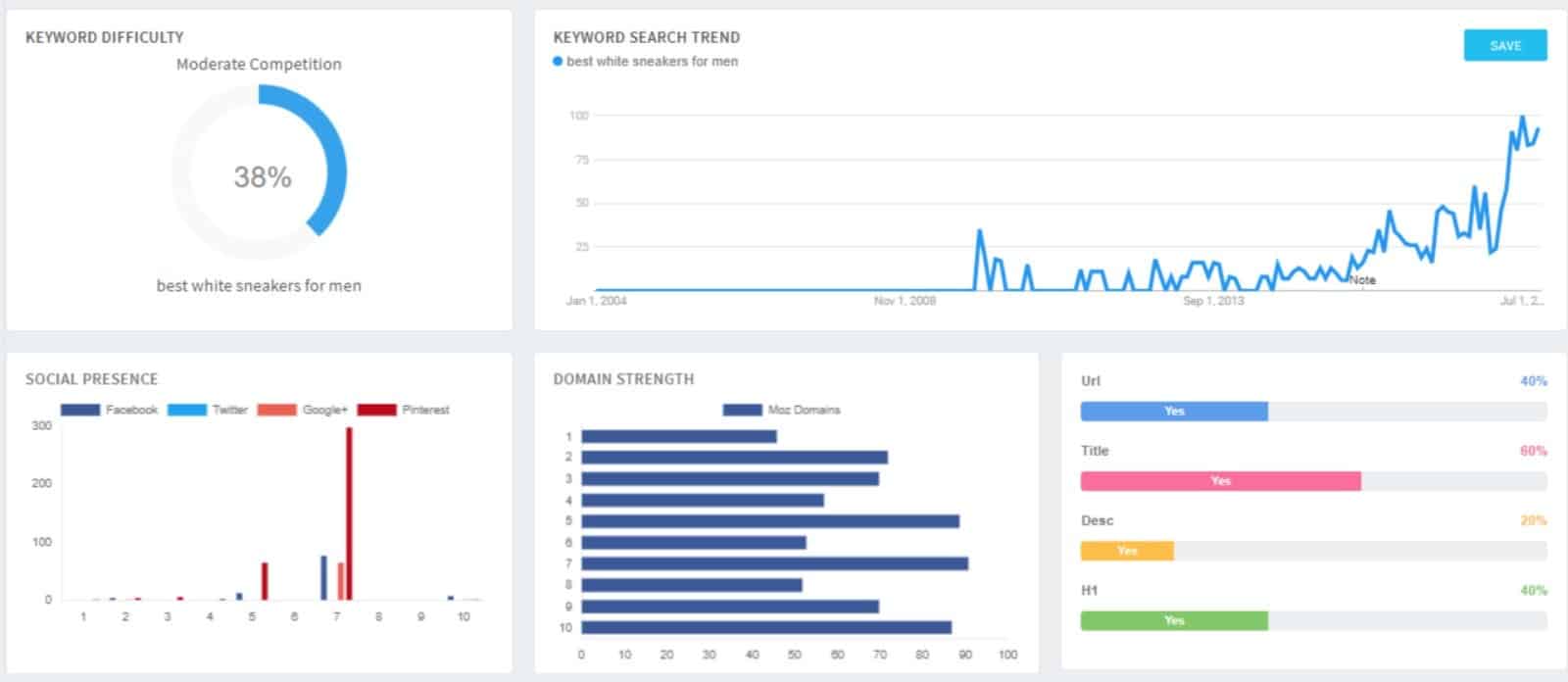
Task: Click the Facebook bar at result 7
Action: tap(323, 578)
